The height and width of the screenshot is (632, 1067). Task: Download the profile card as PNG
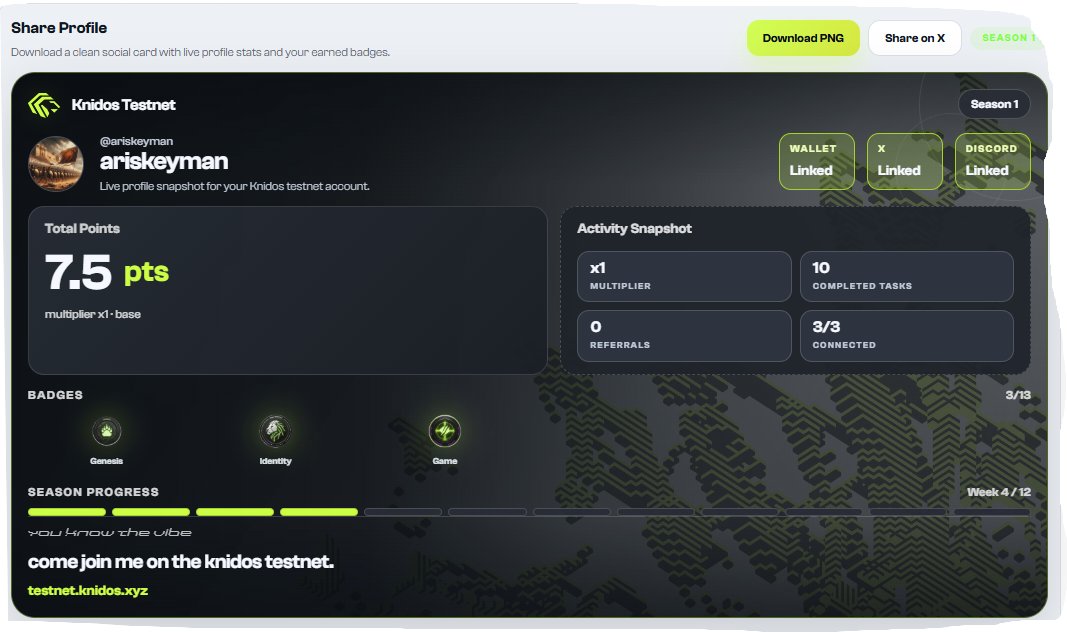pos(803,38)
